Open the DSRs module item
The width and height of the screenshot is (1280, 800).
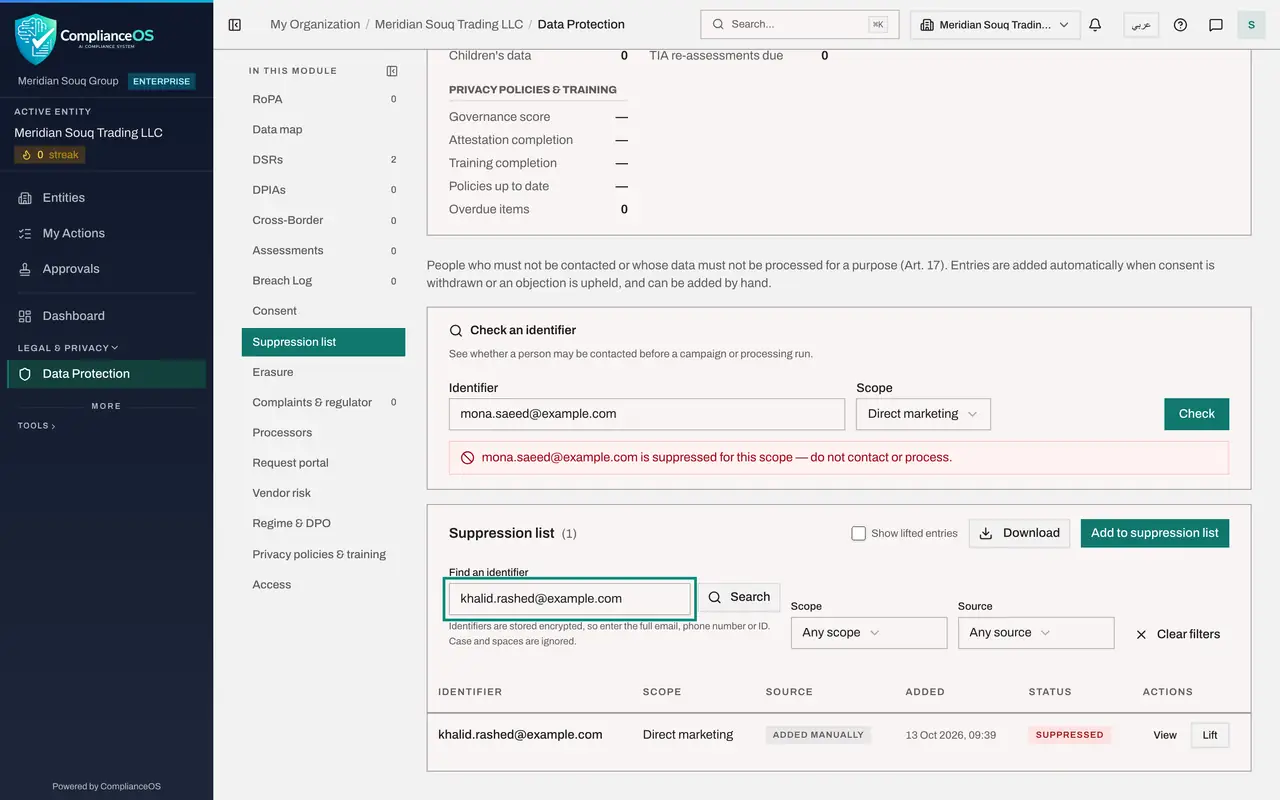(x=323, y=159)
